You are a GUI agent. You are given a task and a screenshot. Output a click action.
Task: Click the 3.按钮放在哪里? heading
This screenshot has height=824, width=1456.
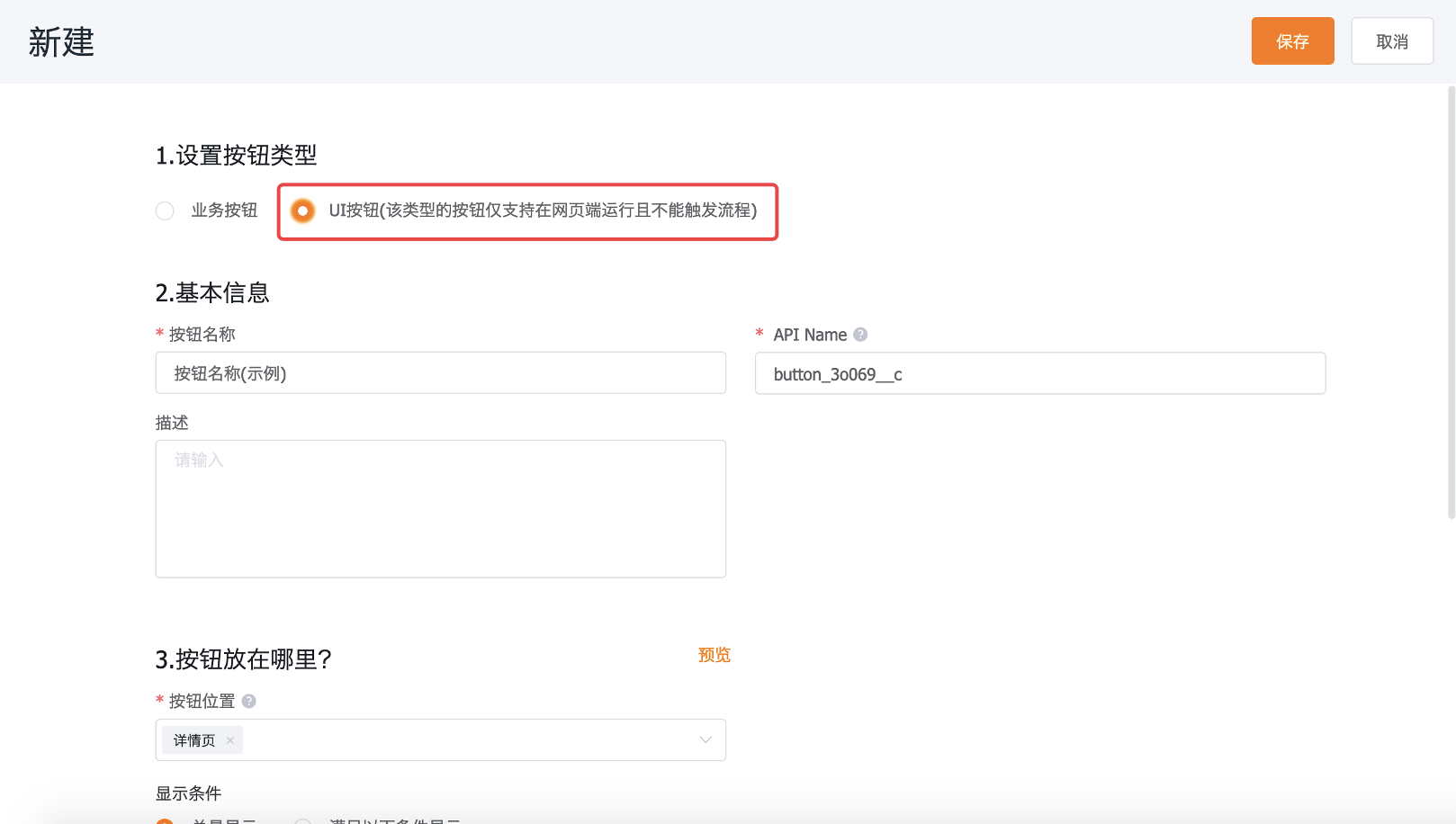(x=244, y=659)
